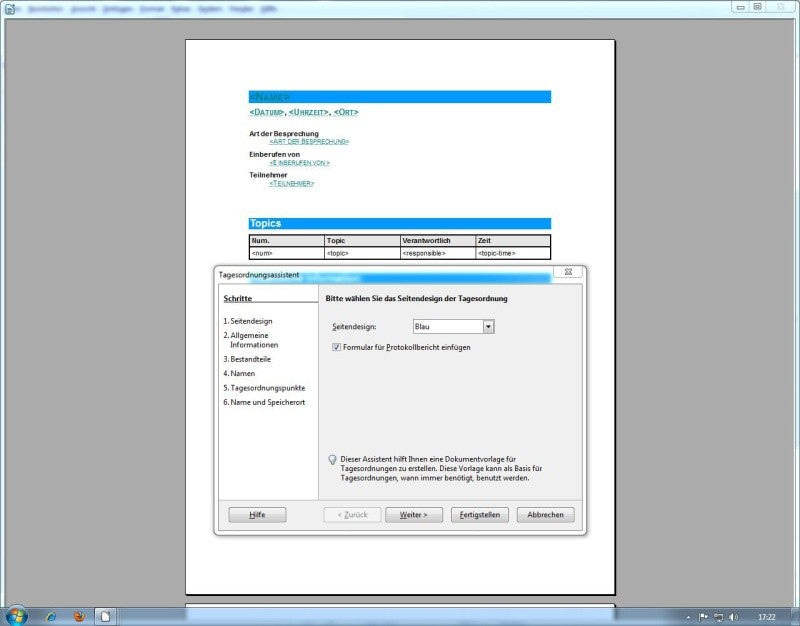Choose step 6. Name und Speicherort

point(264,402)
